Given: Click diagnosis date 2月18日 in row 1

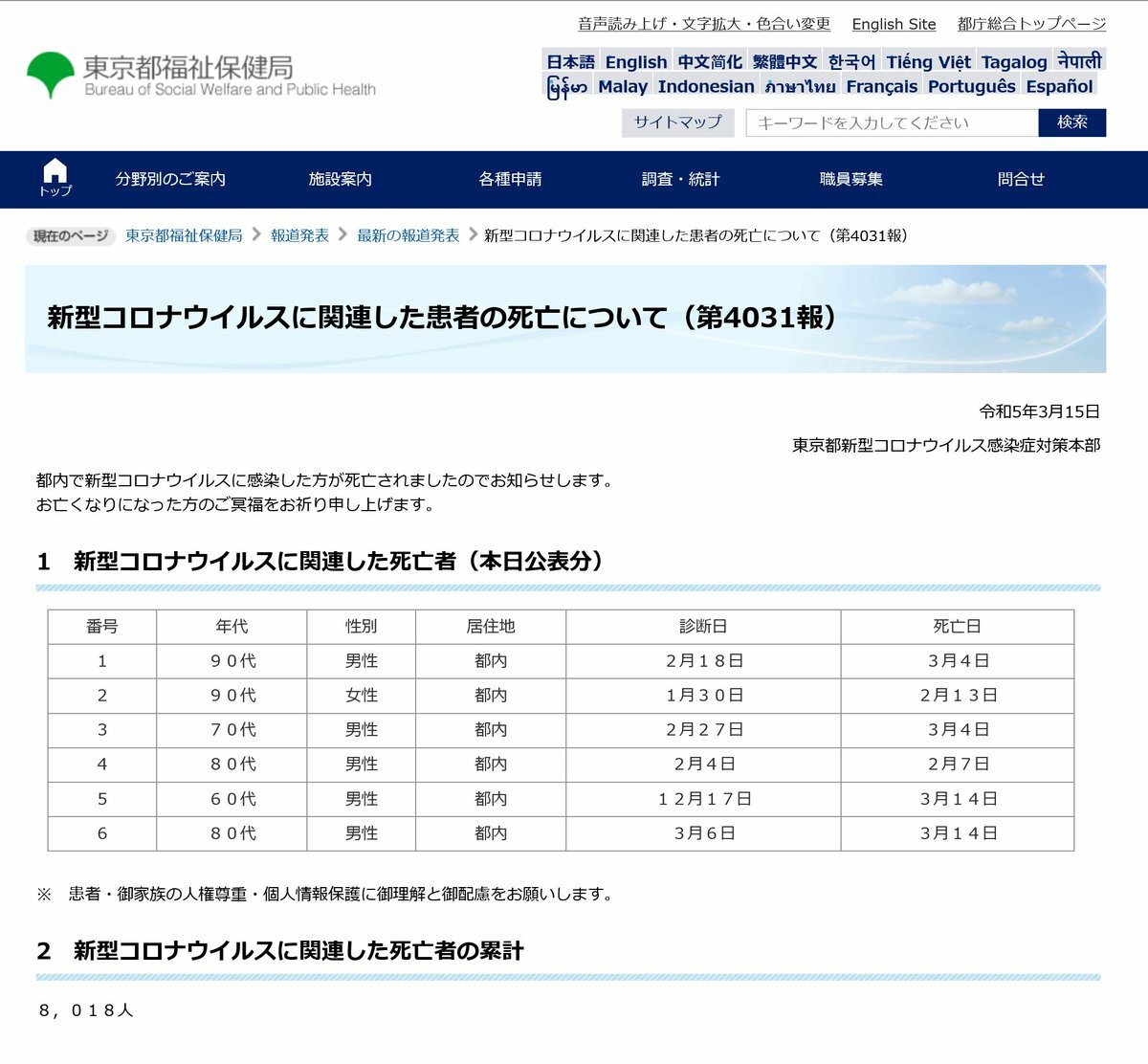Looking at the screenshot, I should [x=704, y=661].
